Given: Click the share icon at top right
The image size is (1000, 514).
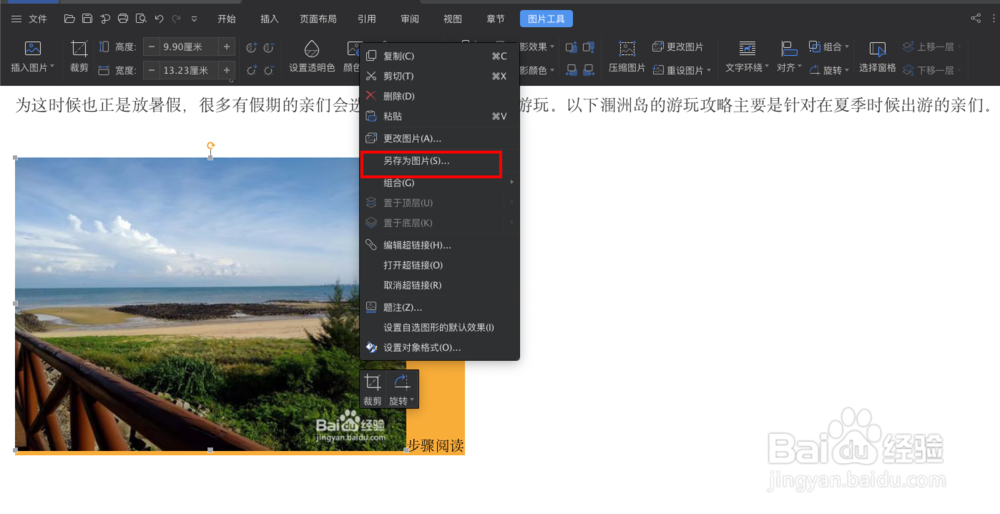Looking at the screenshot, I should point(976,18).
